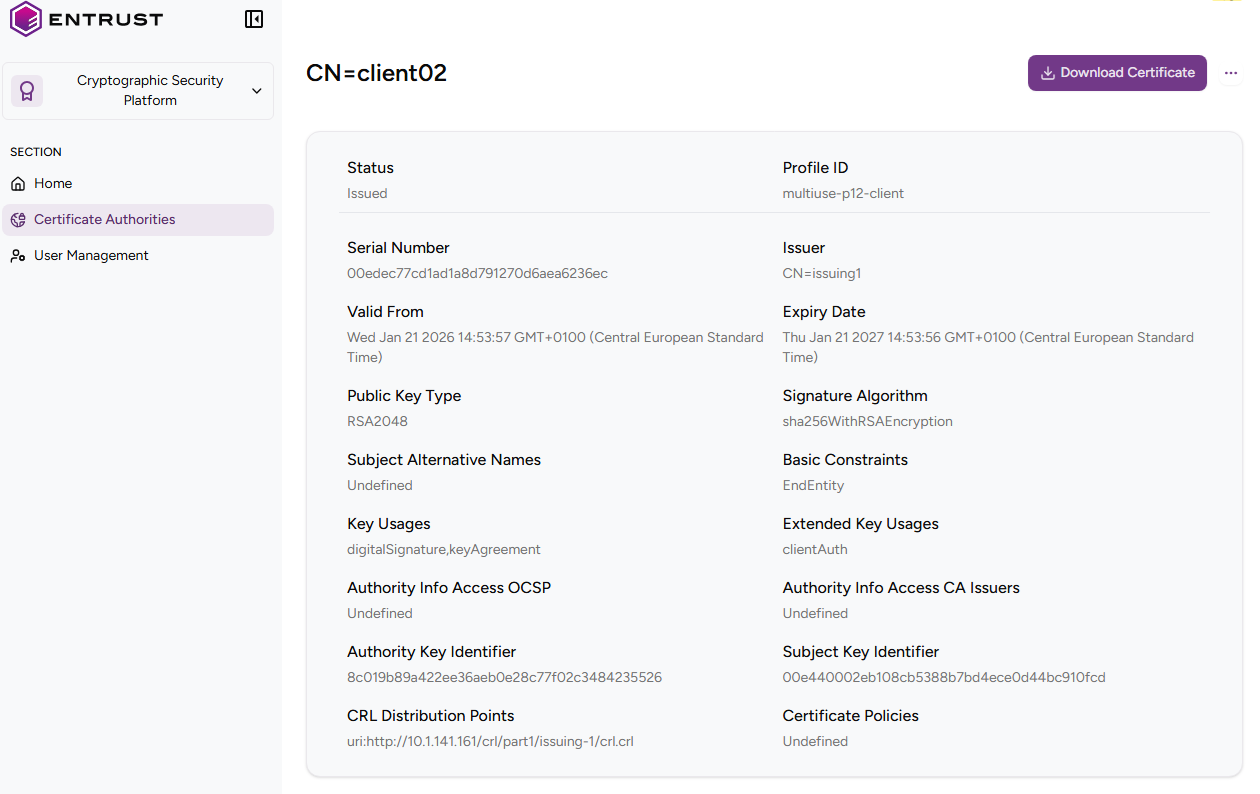This screenshot has width=1260, height=794.
Task: Click the Issuer value CN=issuing1
Action: pos(822,274)
